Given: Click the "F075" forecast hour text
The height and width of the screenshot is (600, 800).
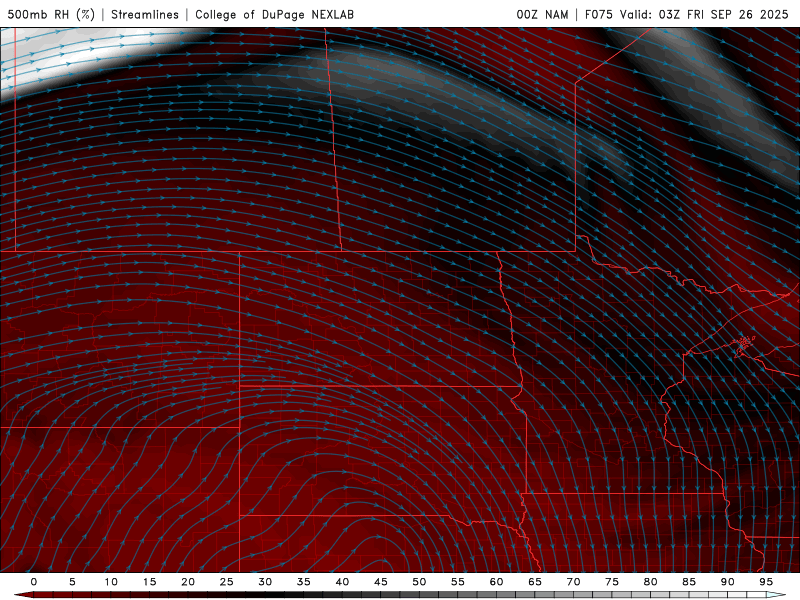Looking at the screenshot, I should (599, 14).
